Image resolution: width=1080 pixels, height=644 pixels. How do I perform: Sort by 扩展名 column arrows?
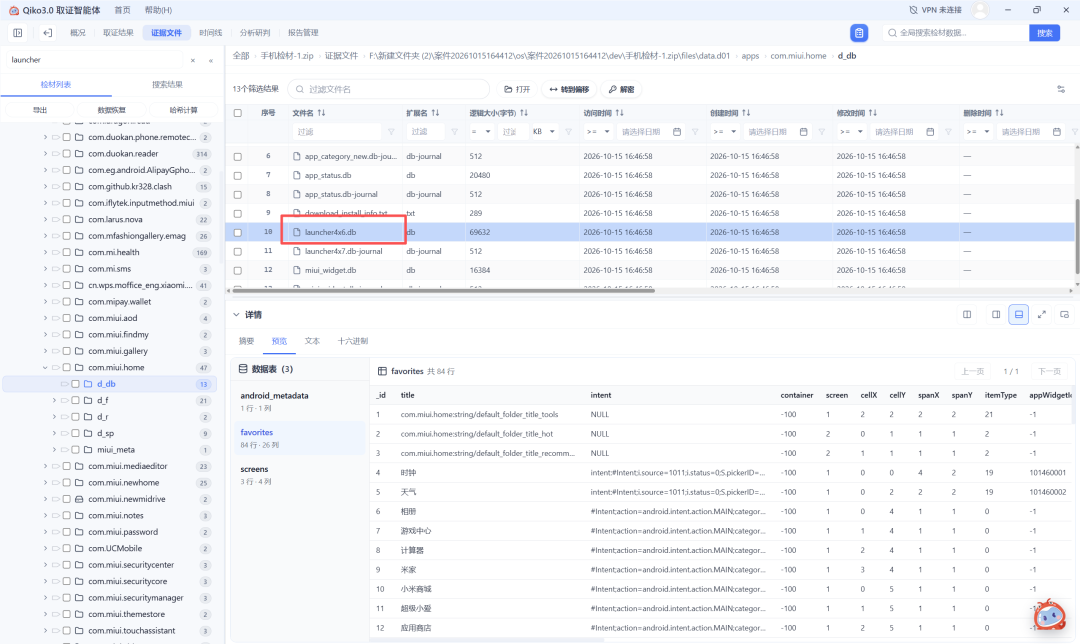coord(435,113)
